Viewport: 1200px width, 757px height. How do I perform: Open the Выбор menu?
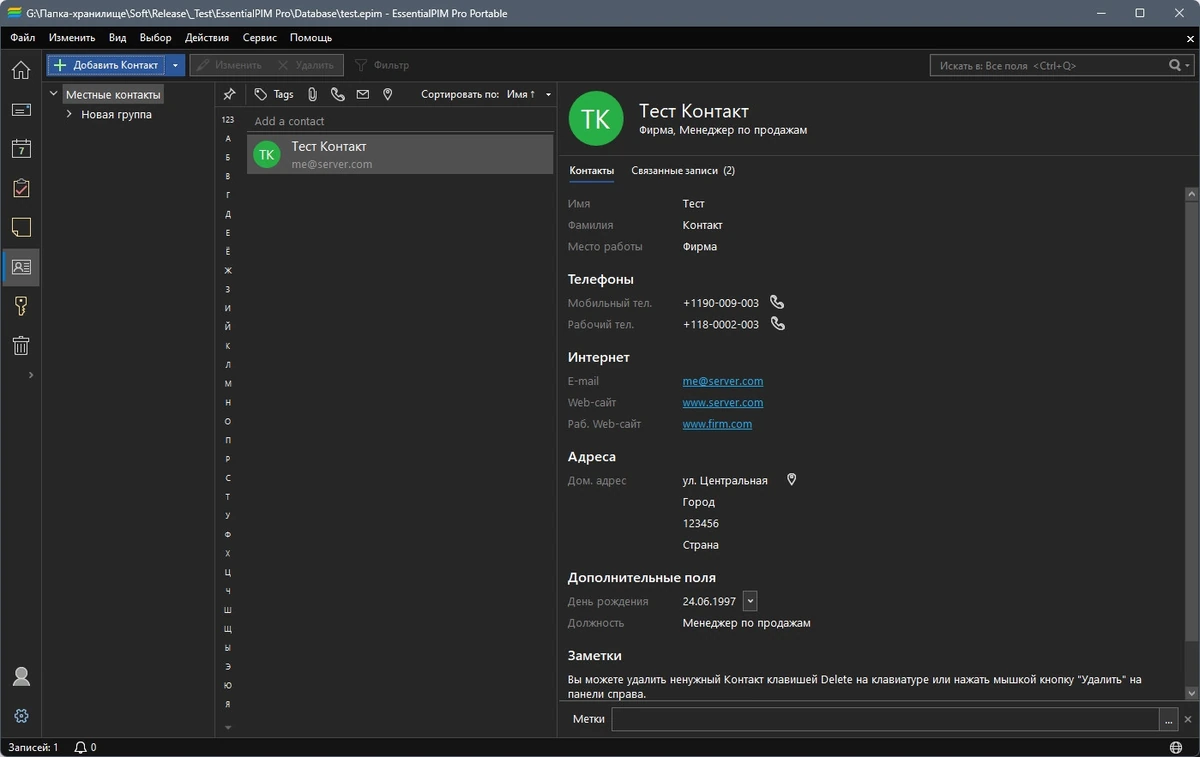click(x=155, y=38)
